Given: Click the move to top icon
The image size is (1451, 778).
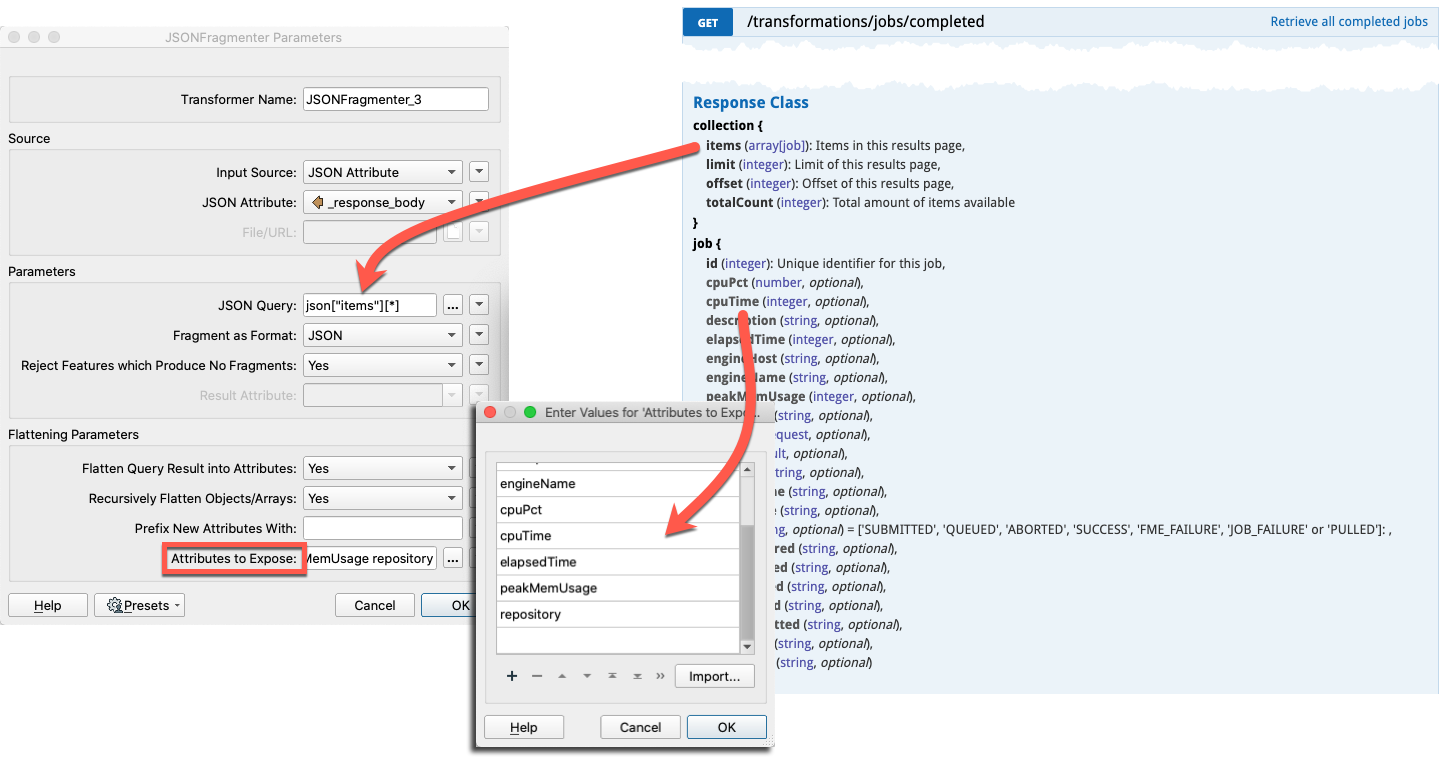Looking at the screenshot, I should (x=612, y=676).
